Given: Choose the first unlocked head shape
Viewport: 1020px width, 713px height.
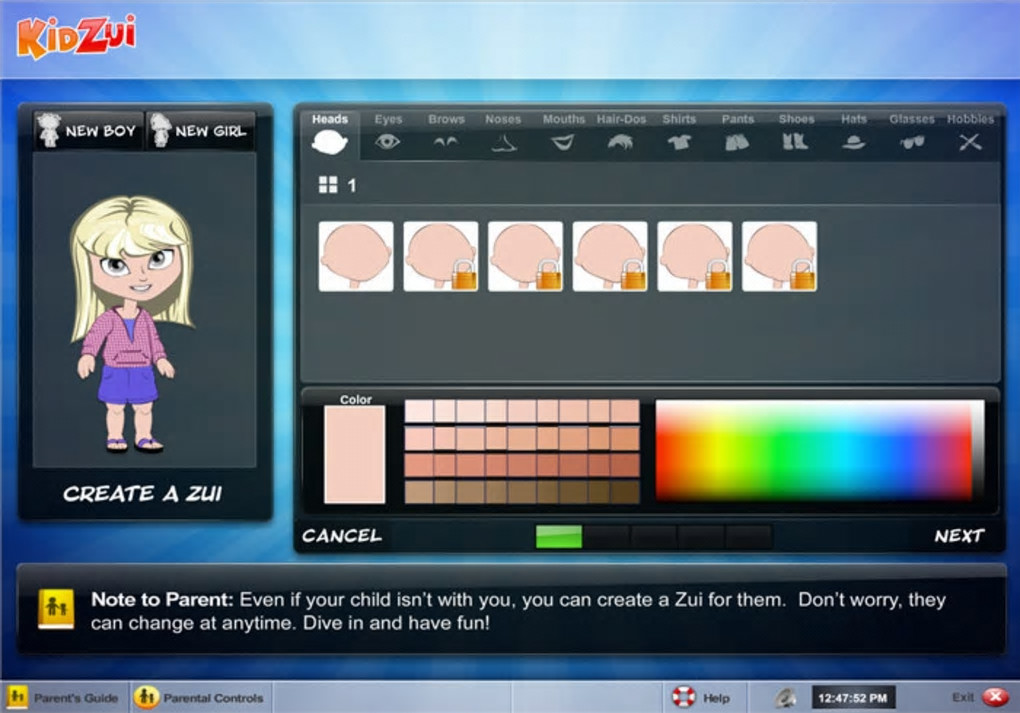Looking at the screenshot, I should [x=356, y=256].
